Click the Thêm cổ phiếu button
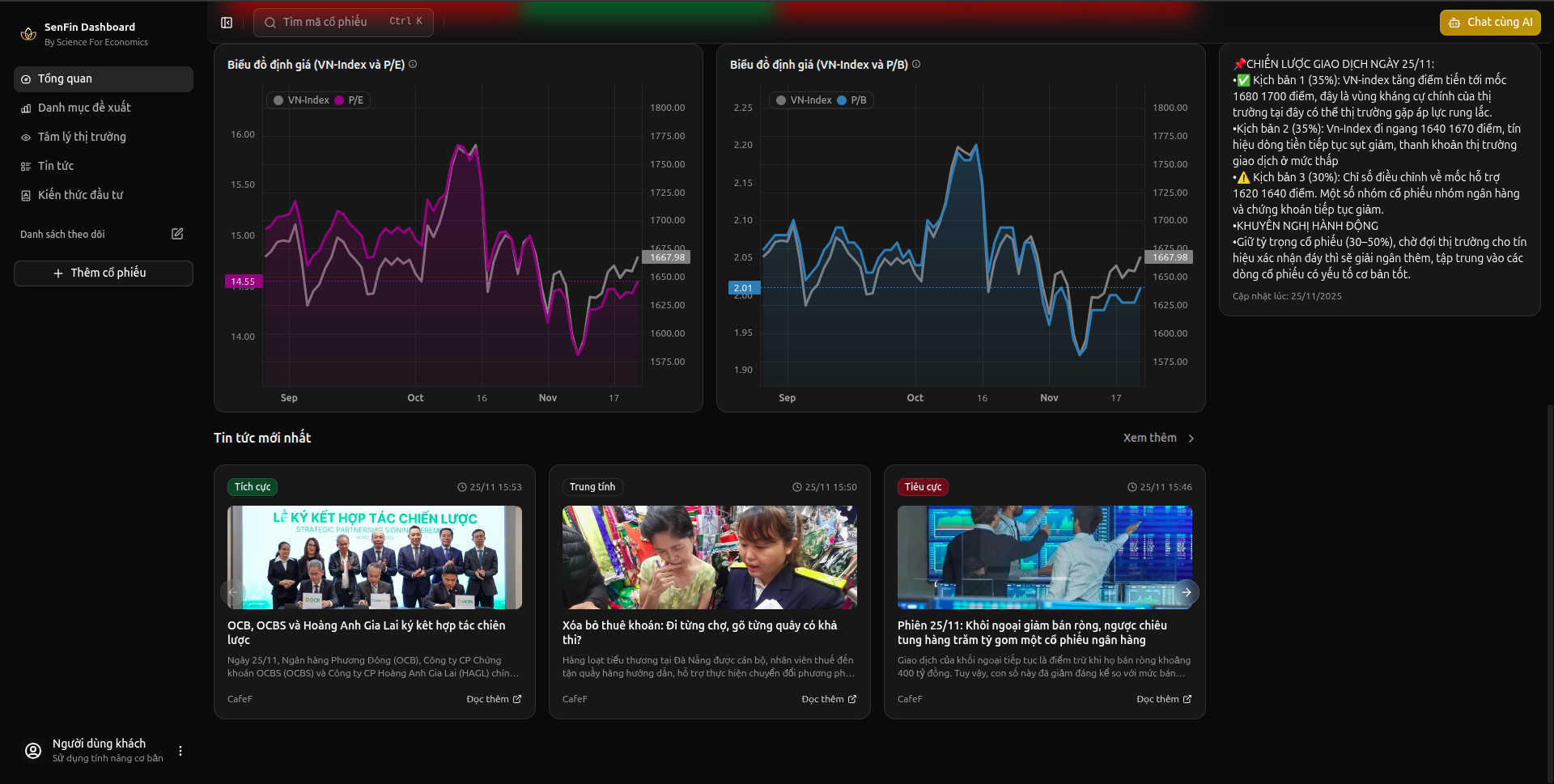1554x784 pixels. [103, 273]
